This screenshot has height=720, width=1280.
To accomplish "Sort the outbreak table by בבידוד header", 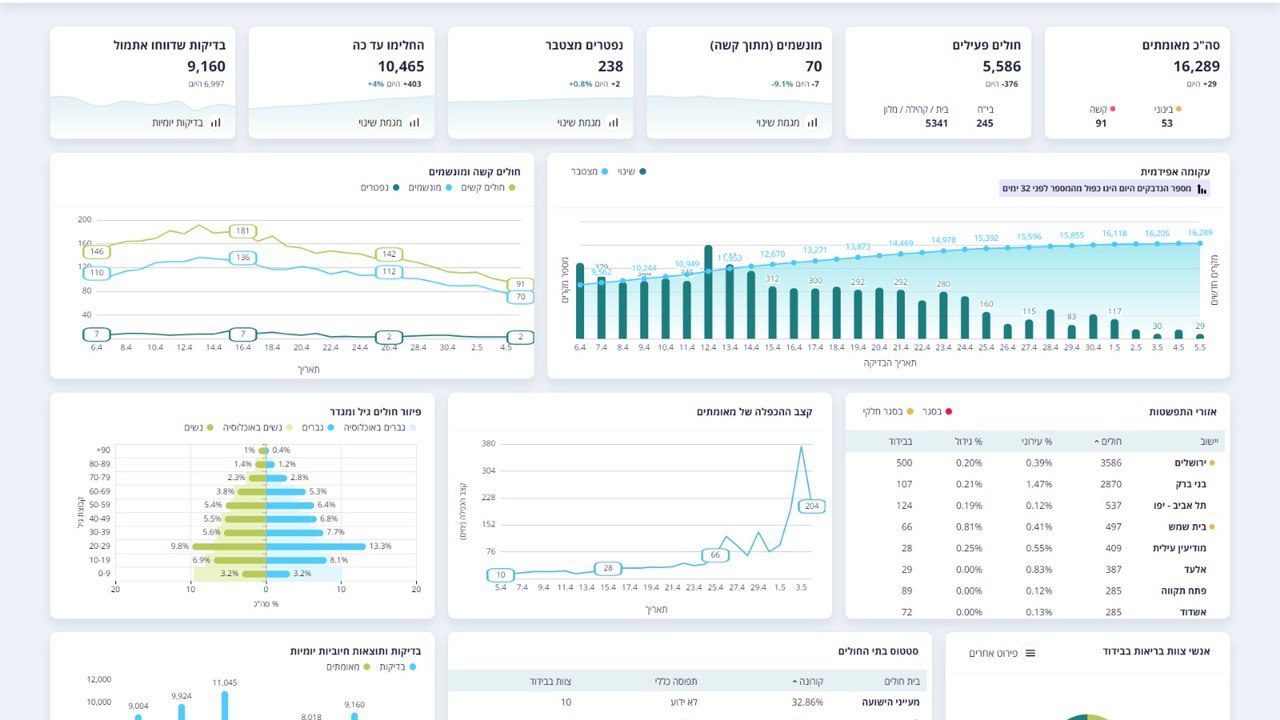I will pyautogui.click(x=899, y=441).
